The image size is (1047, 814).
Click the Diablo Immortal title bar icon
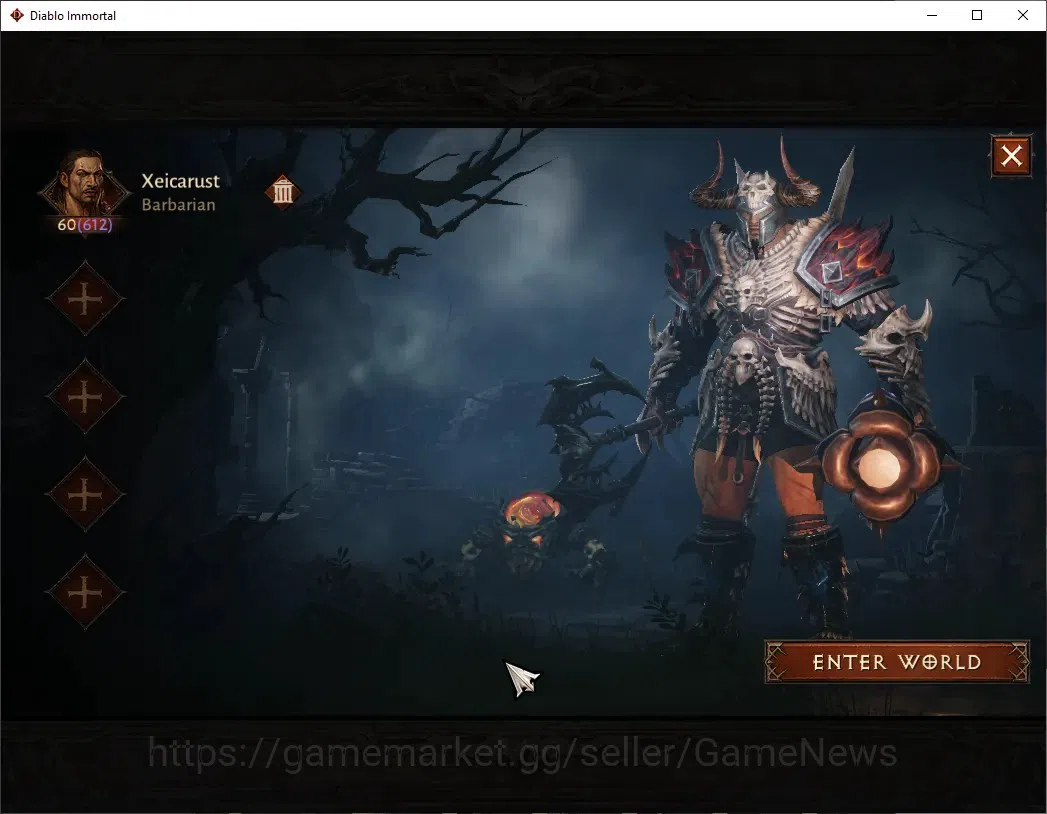coord(17,15)
